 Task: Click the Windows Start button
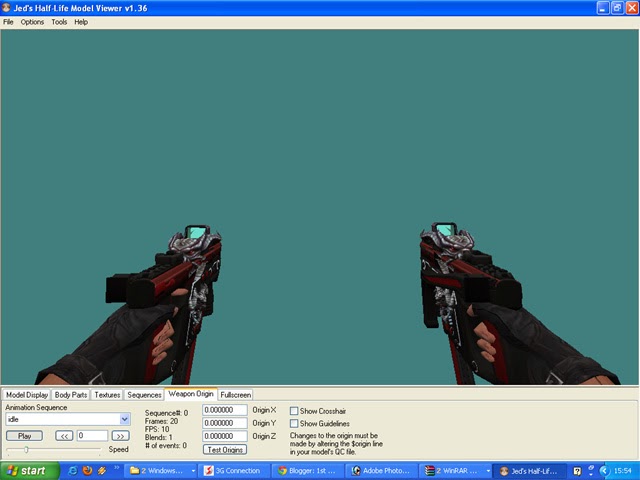pyautogui.click(x=30, y=471)
